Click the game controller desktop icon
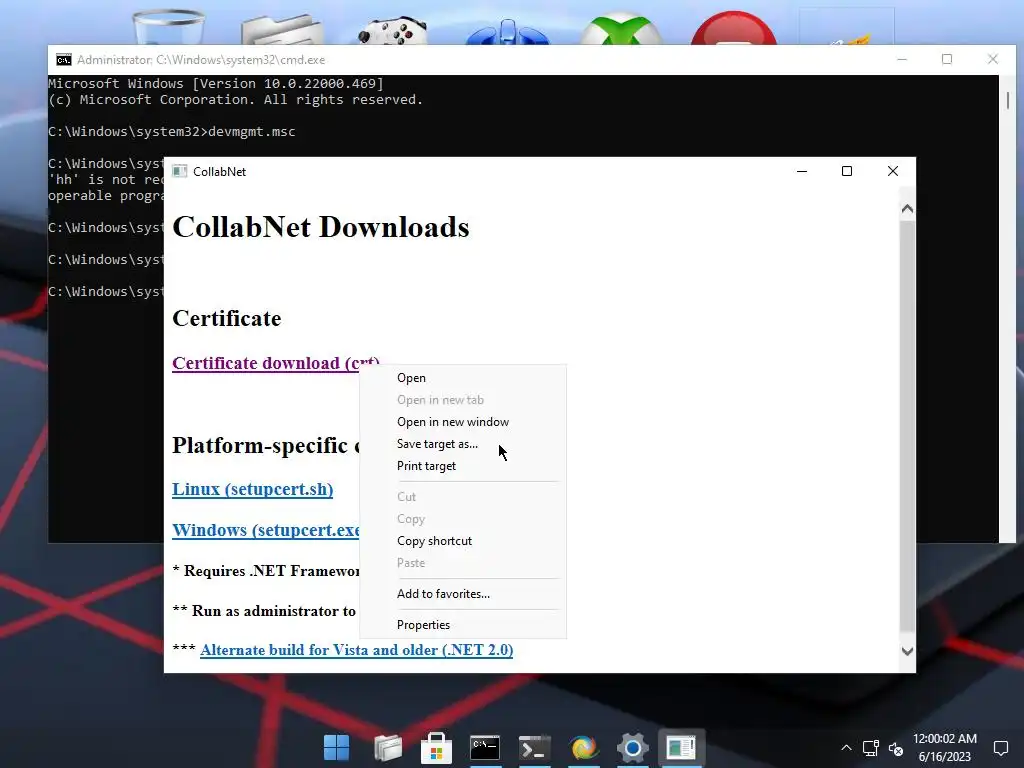This screenshot has height=768, width=1024. click(x=392, y=31)
